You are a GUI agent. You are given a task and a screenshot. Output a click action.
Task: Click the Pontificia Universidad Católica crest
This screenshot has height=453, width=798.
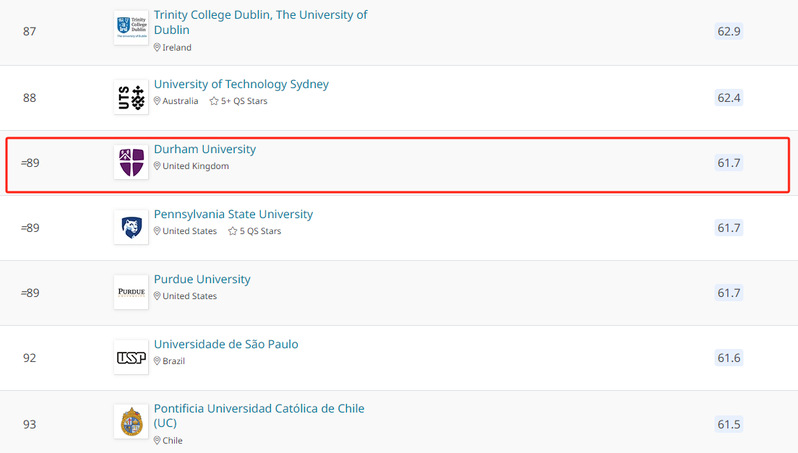131,422
